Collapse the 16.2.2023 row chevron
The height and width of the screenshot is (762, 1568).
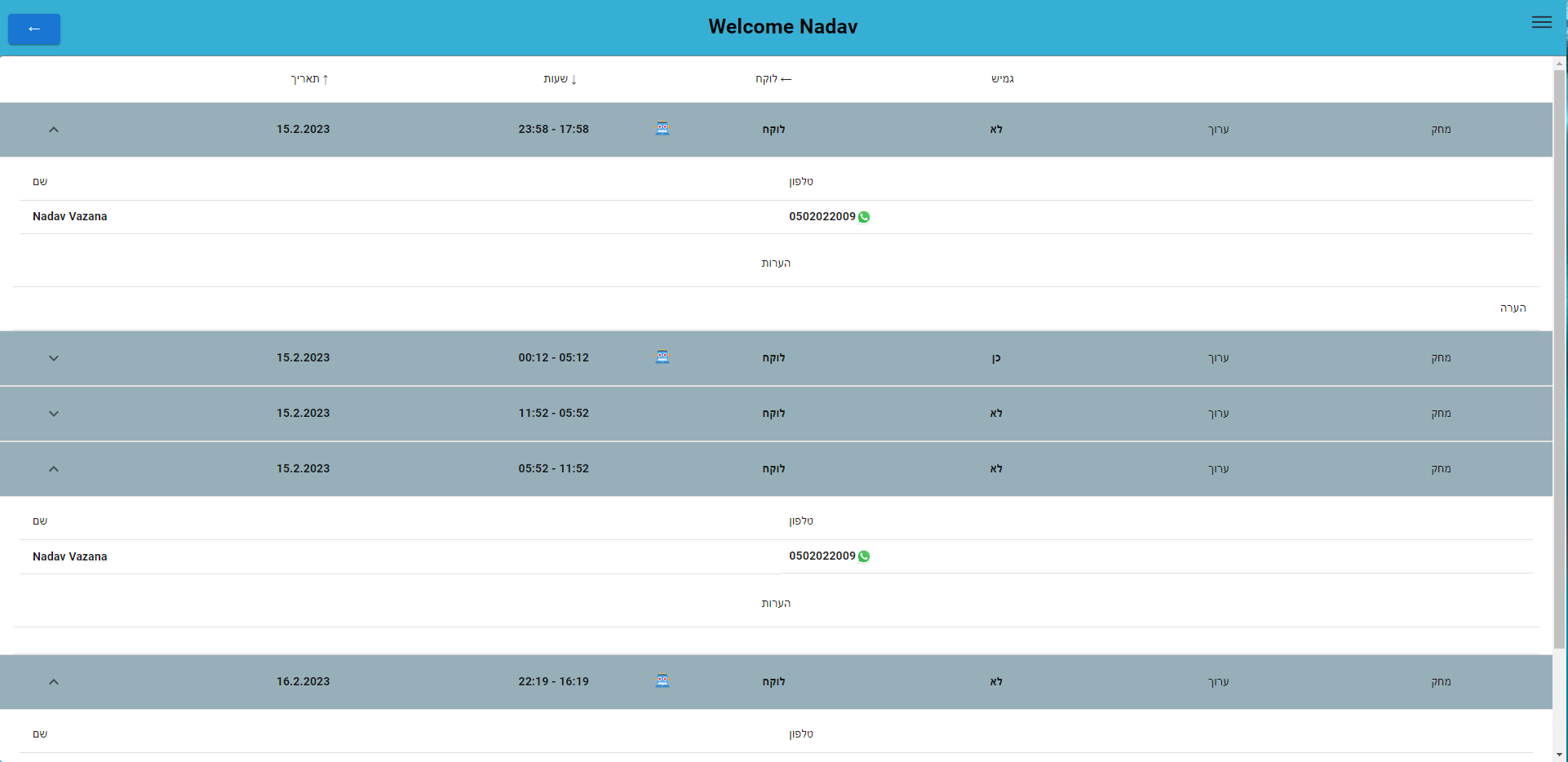54,681
